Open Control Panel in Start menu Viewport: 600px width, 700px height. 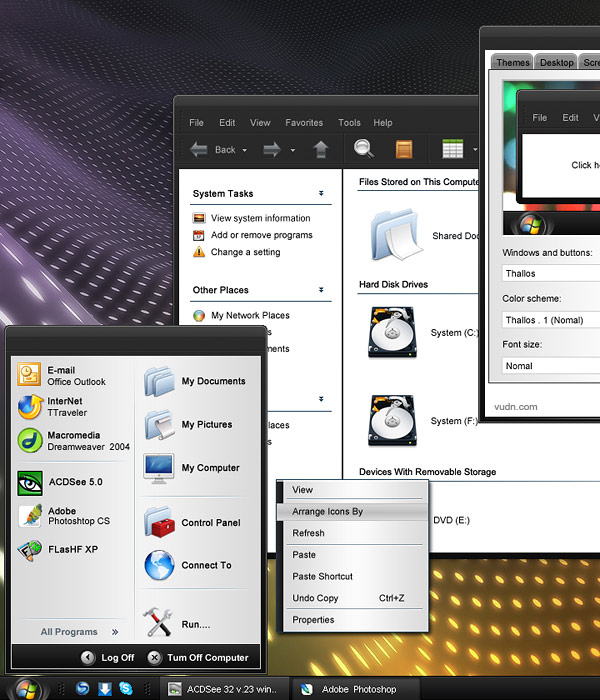click(192, 522)
